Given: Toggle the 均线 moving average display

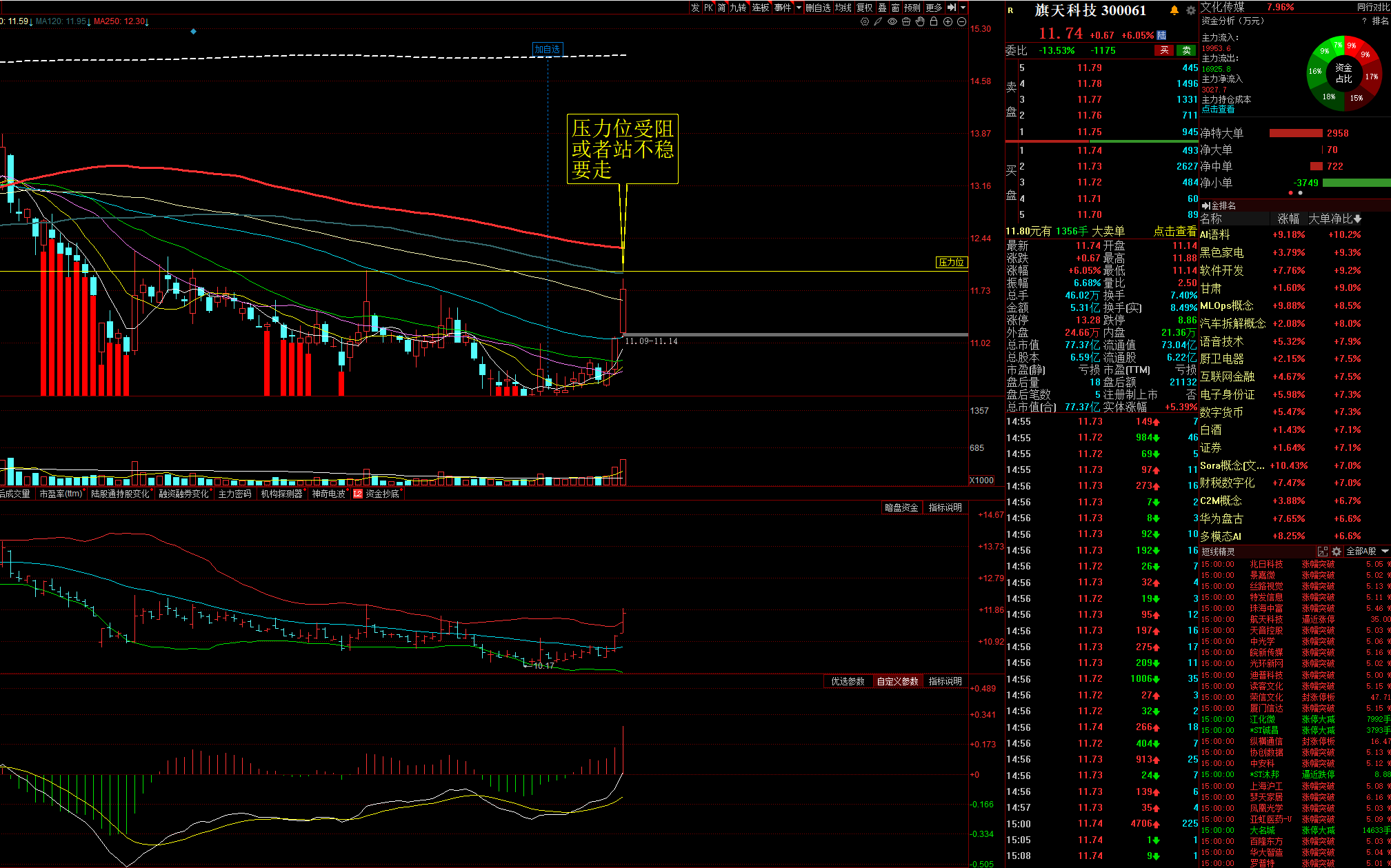Looking at the screenshot, I should click(843, 8).
